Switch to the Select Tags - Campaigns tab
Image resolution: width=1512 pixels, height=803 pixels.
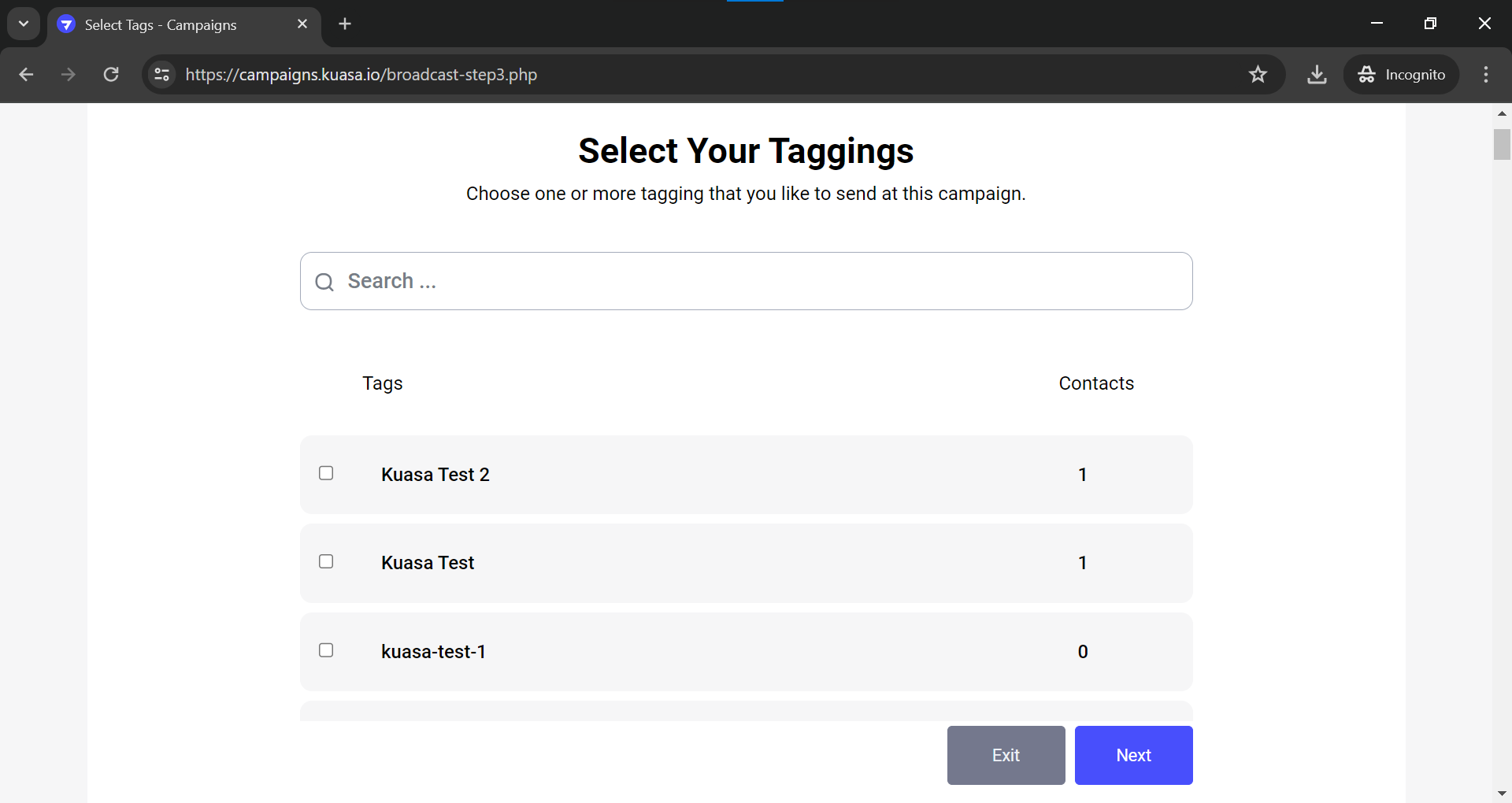tap(161, 25)
